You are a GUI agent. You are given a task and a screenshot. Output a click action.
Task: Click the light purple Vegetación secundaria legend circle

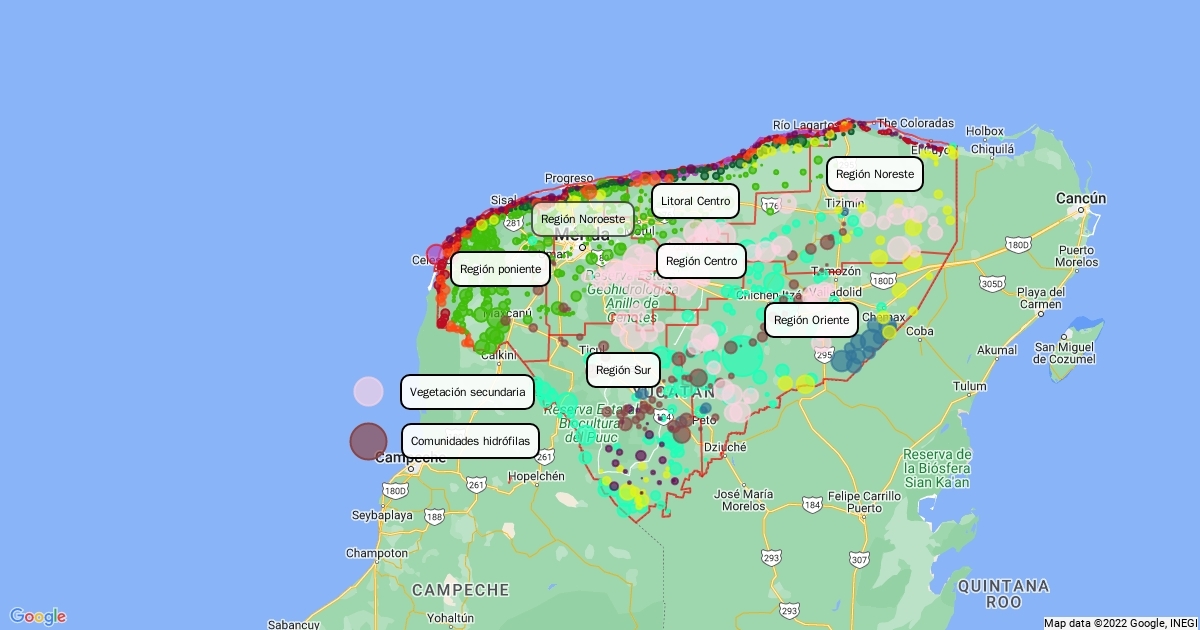pyautogui.click(x=368, y=392)
